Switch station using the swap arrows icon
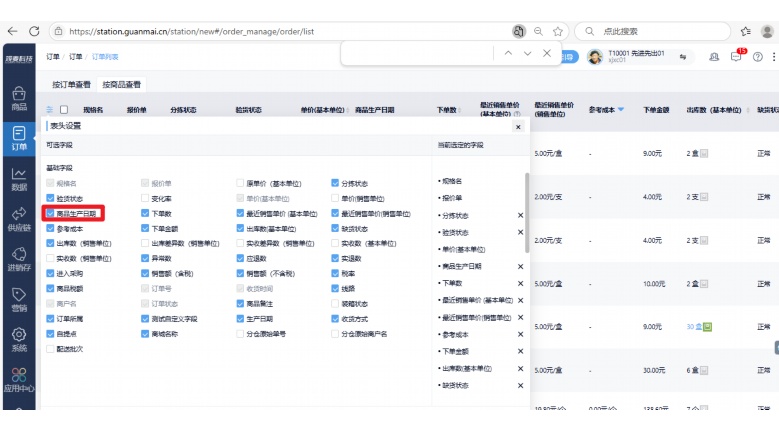Image resolution: width=779 pixels, height=431 pixels. 683,57
